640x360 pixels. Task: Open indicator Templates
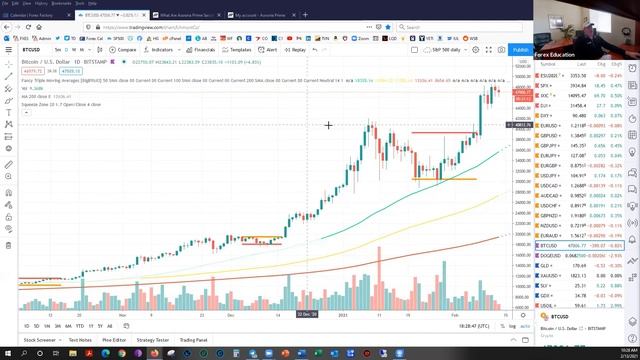pos(237,50)
